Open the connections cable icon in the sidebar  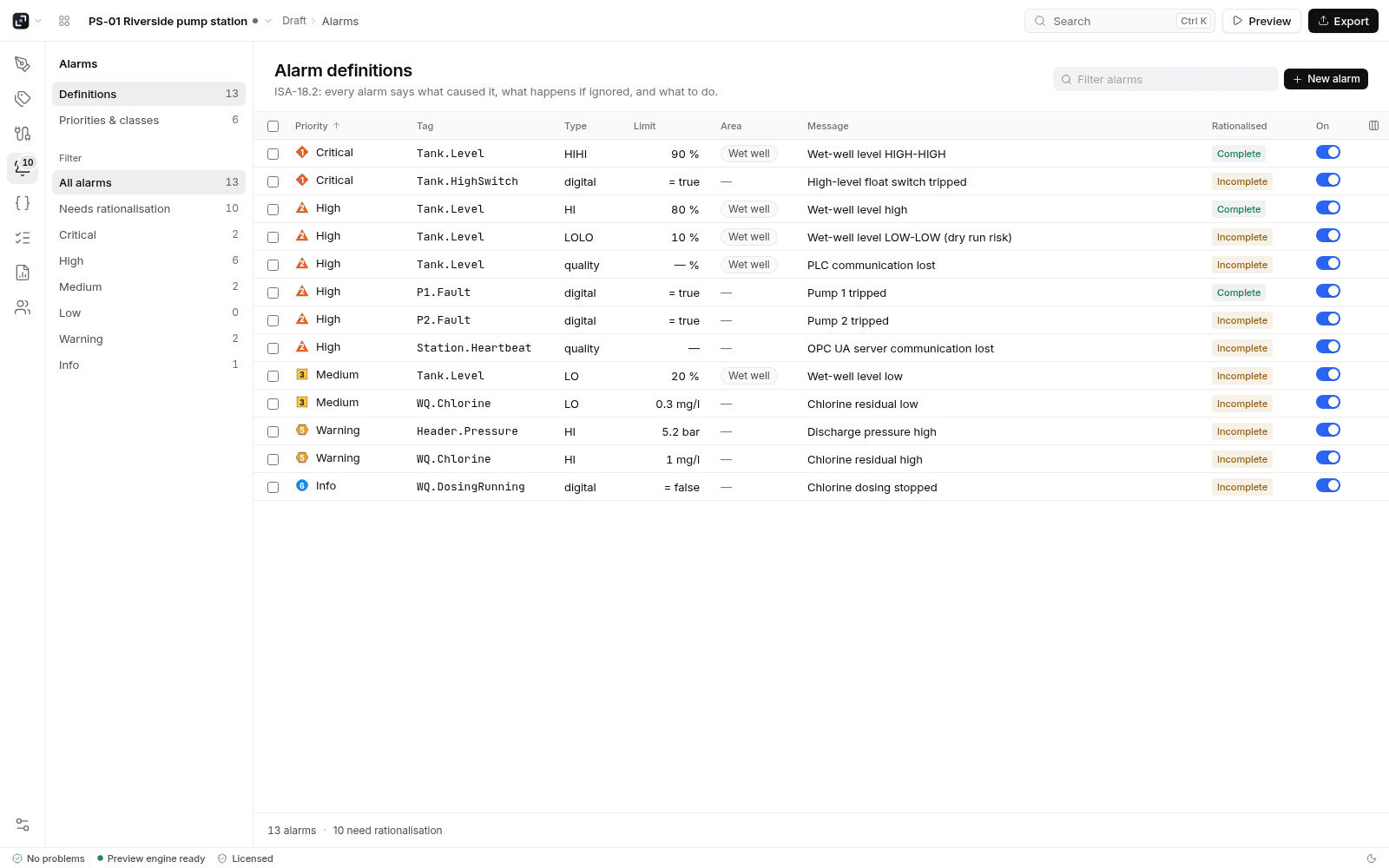click(x=23, y=134)
